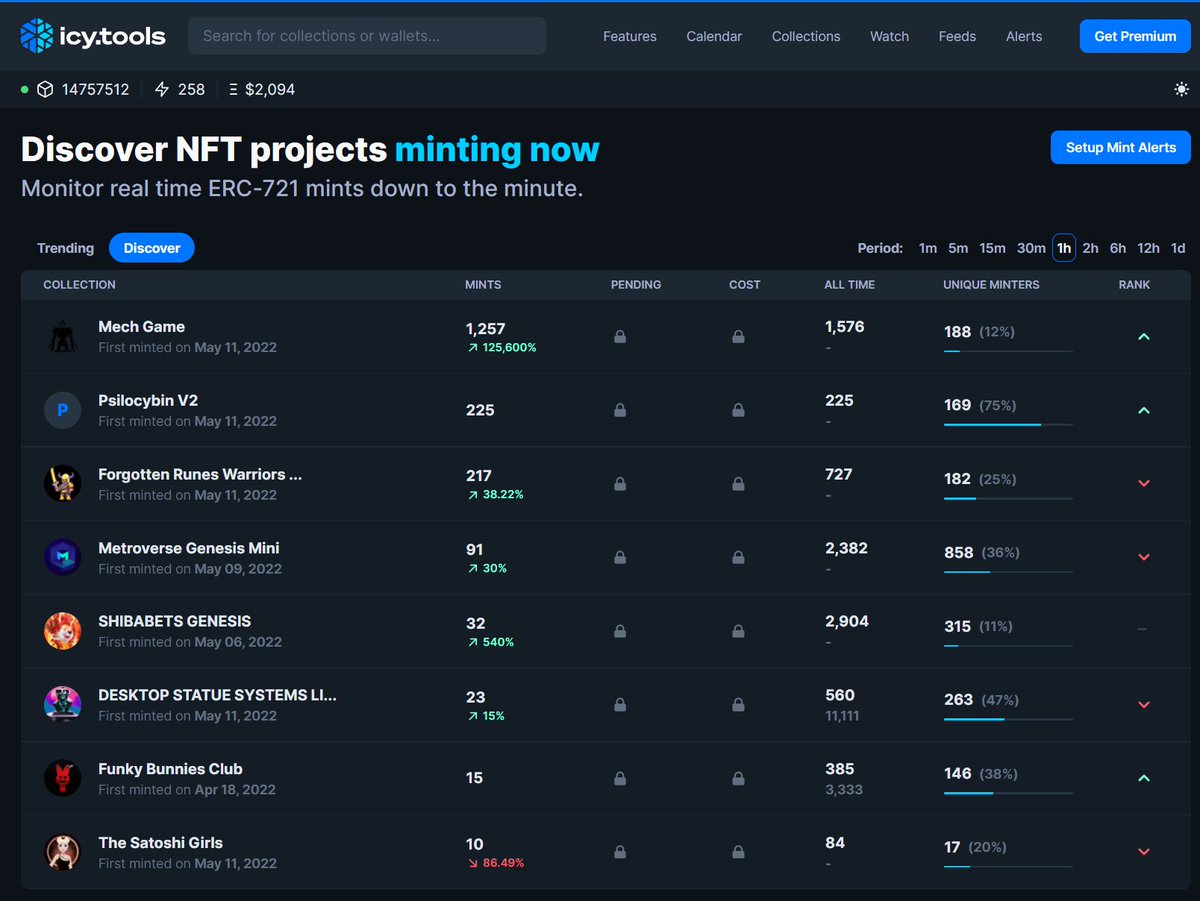Set period to 5m

tap(958, 248)
